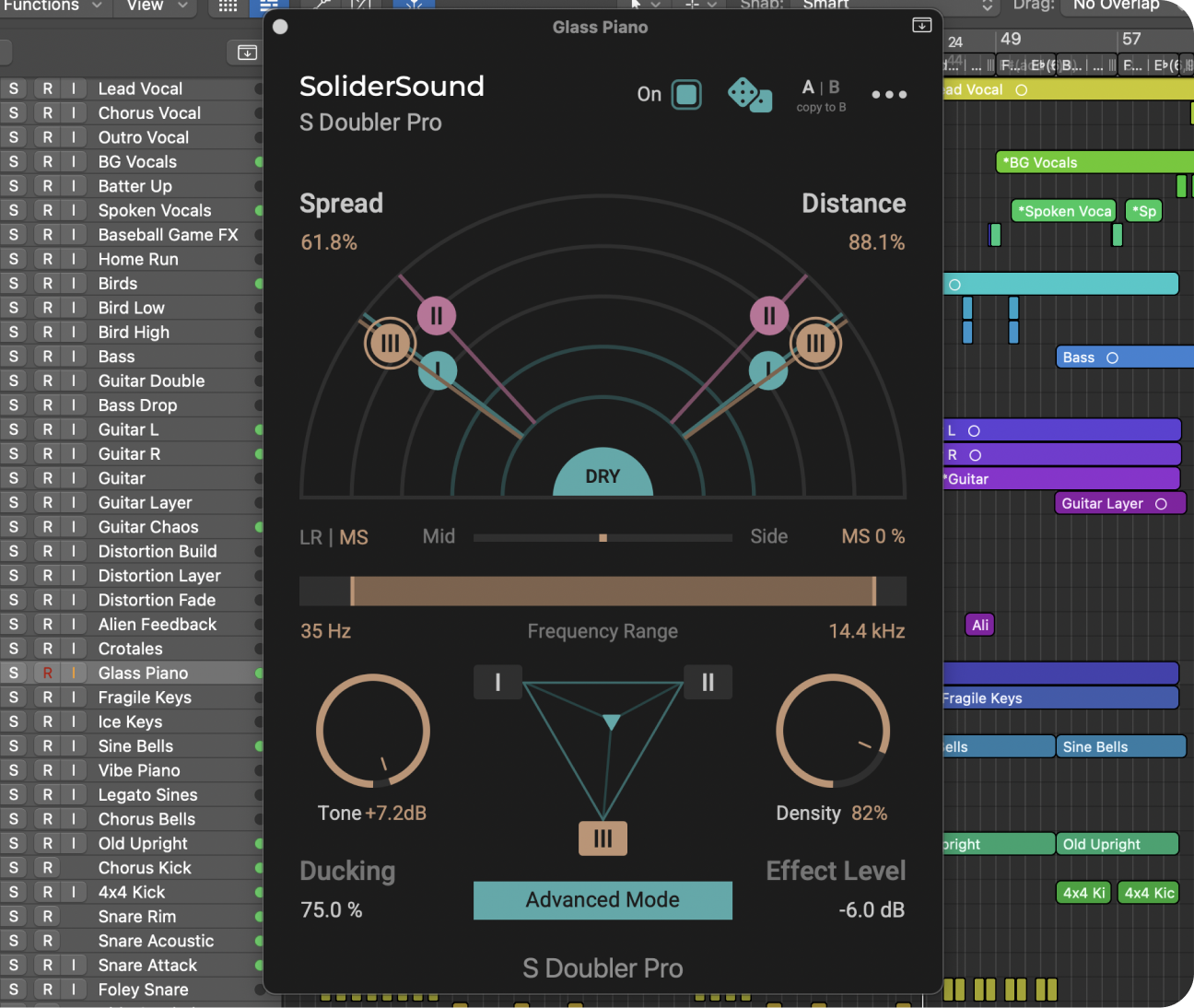Click the teal voice I node on left
Screen dimensions: 1194x1008
click(438, 370)
